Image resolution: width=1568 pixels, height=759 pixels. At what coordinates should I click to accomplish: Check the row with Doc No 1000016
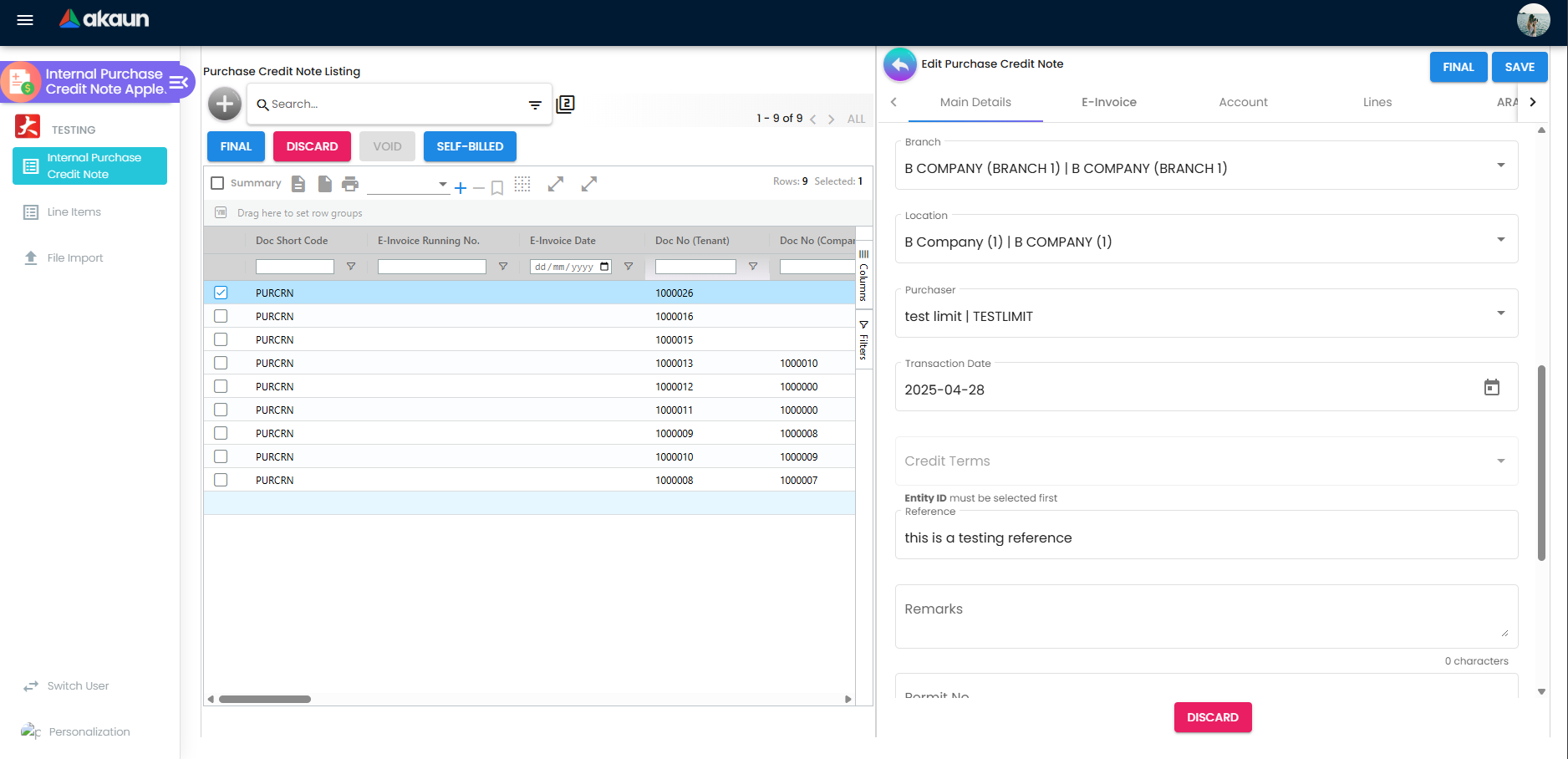click(x=221, y=316)
